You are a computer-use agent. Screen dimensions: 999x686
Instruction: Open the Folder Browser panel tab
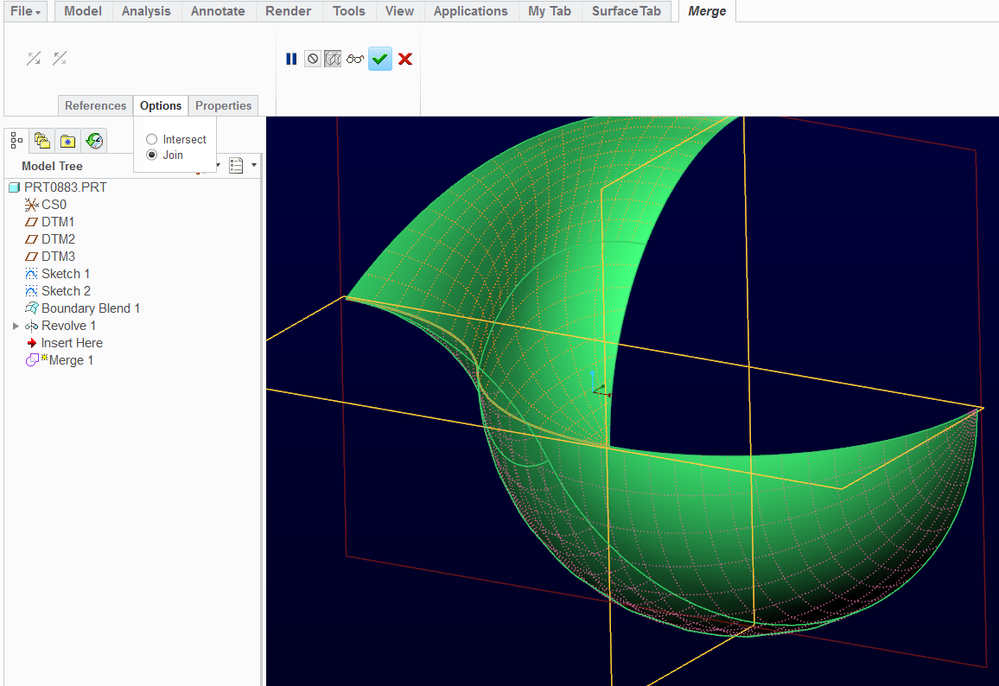point(42,140)
